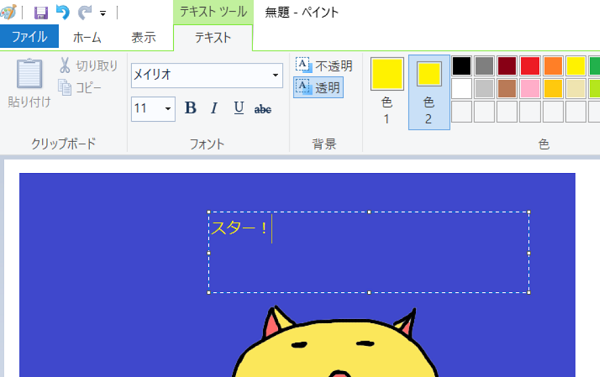
Task: Pick the brown palette swatch
Action: pyautogui.click(x=507, y=88)
